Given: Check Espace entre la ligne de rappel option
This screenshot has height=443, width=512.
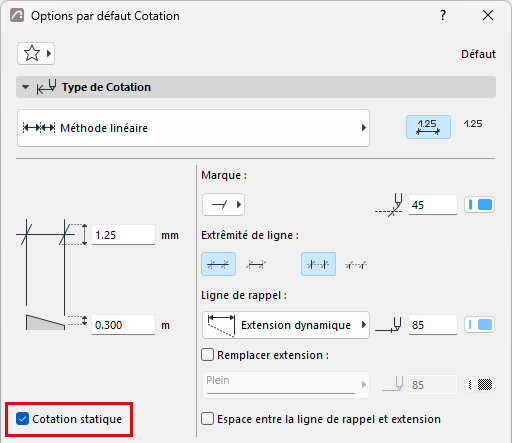Looking at the screenshot, I should pos(207,419).
